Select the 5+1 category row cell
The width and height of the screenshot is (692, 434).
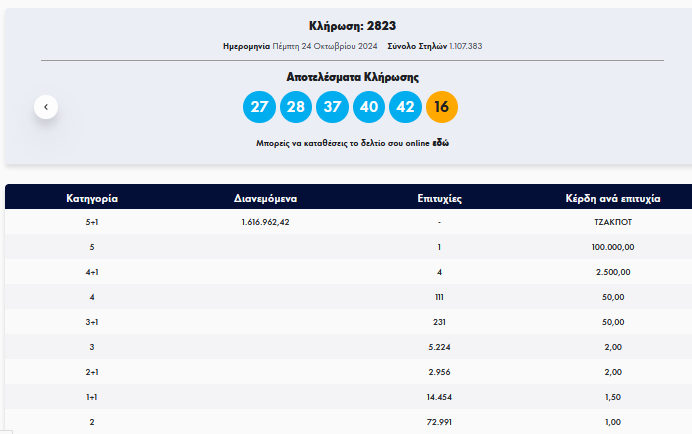tap(92, 222)
